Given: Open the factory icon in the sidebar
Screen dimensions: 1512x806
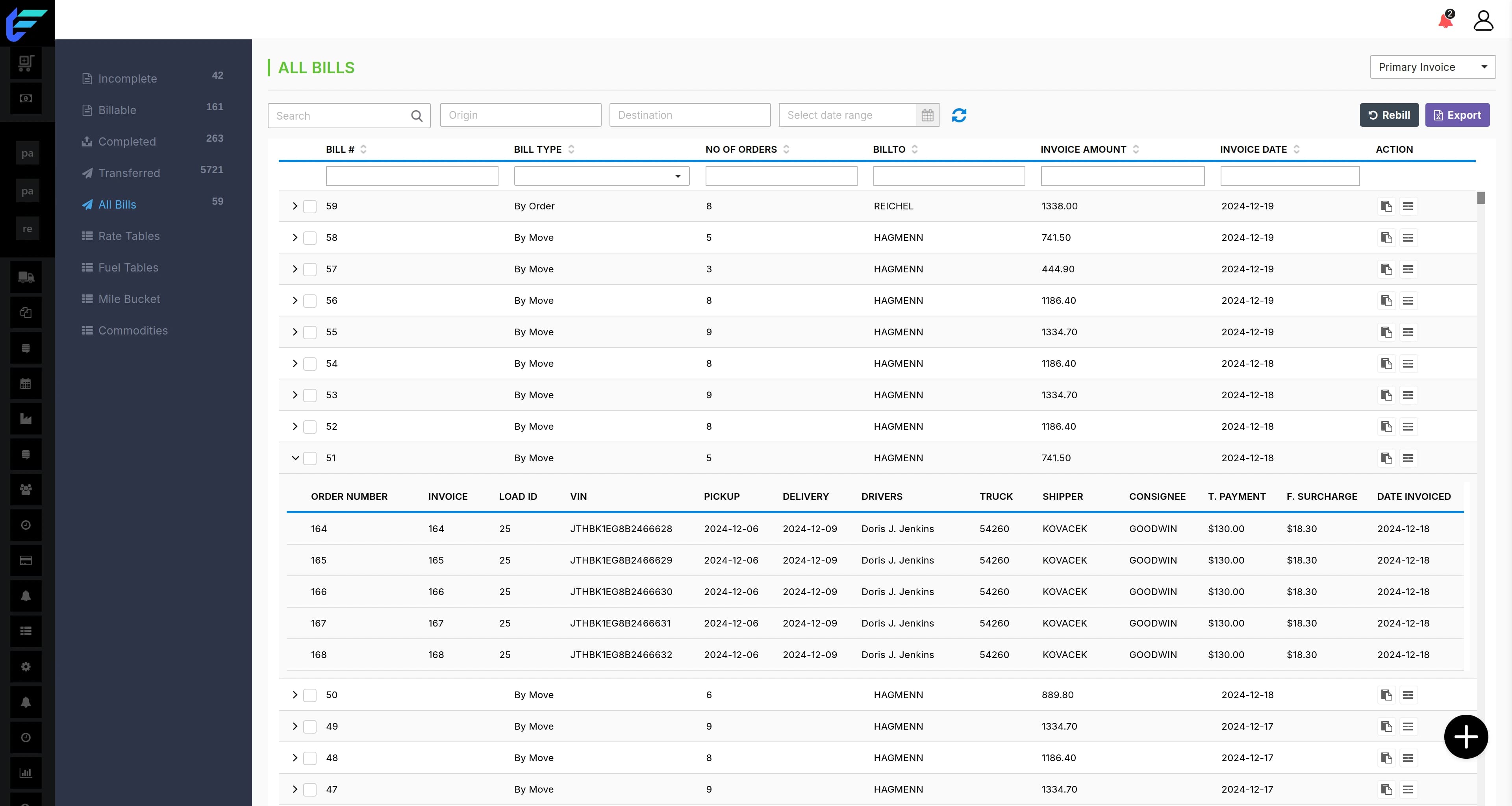Looking at the screenshot, I should 26,419.
